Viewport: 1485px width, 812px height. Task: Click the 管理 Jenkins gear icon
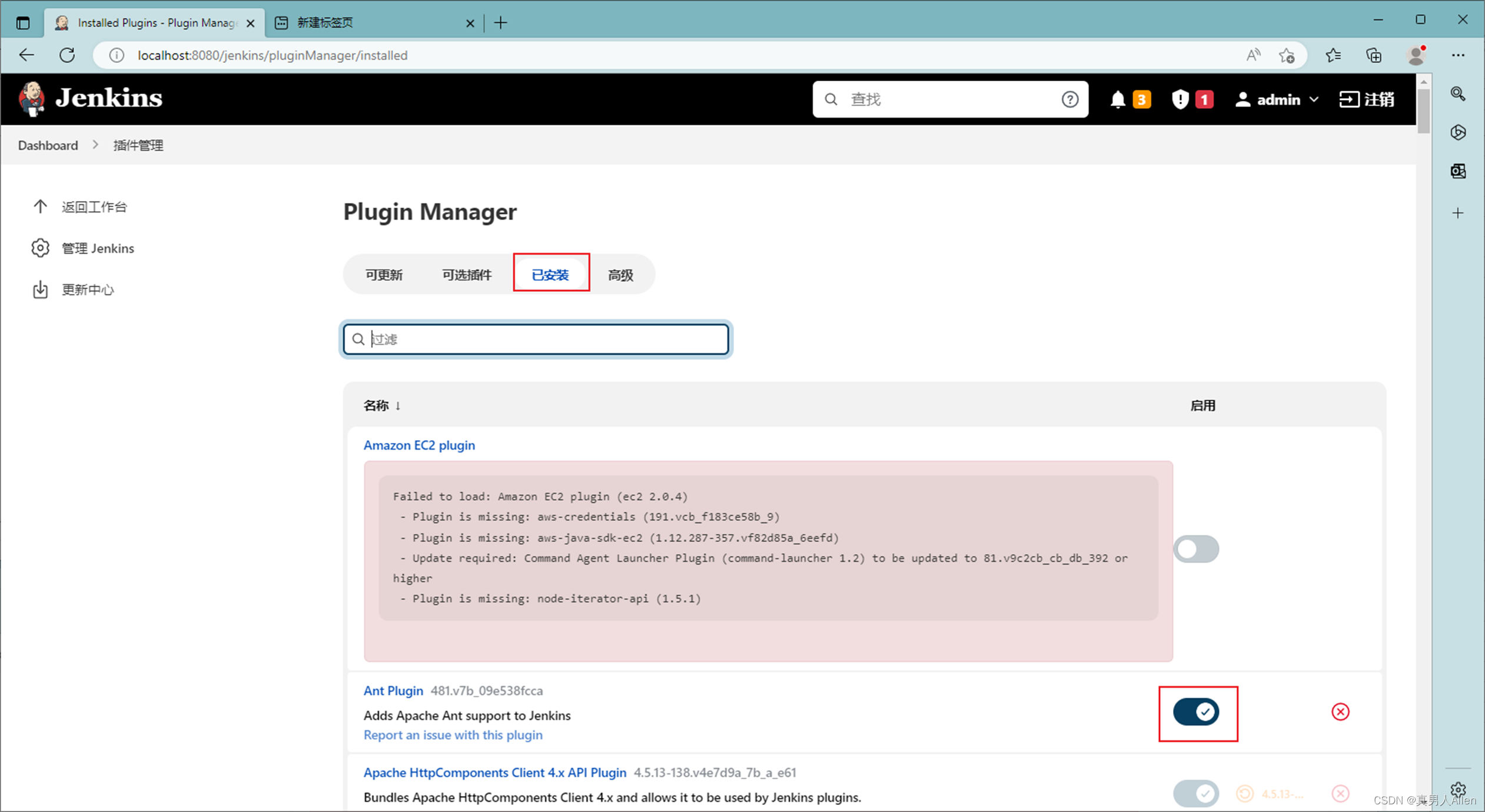pos(40,248)
